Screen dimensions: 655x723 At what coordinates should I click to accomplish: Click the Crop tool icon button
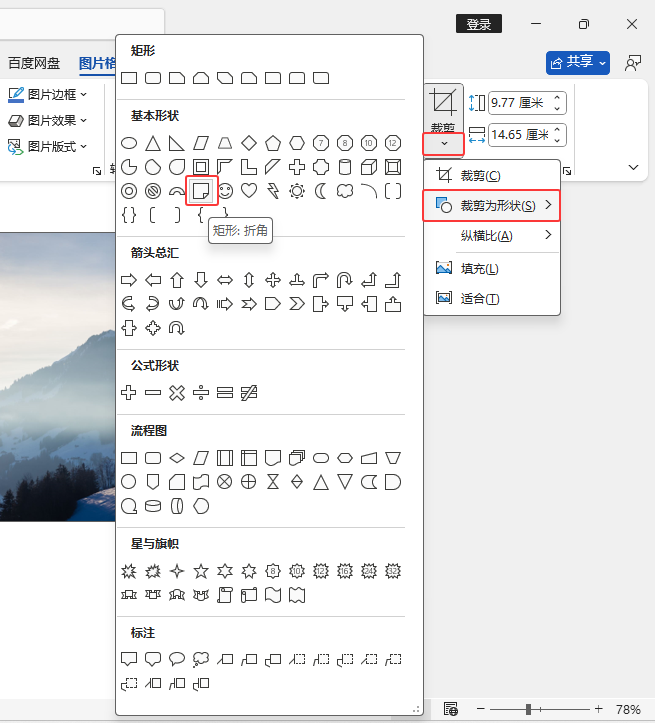pyautogui.click(x=443, y=103)
